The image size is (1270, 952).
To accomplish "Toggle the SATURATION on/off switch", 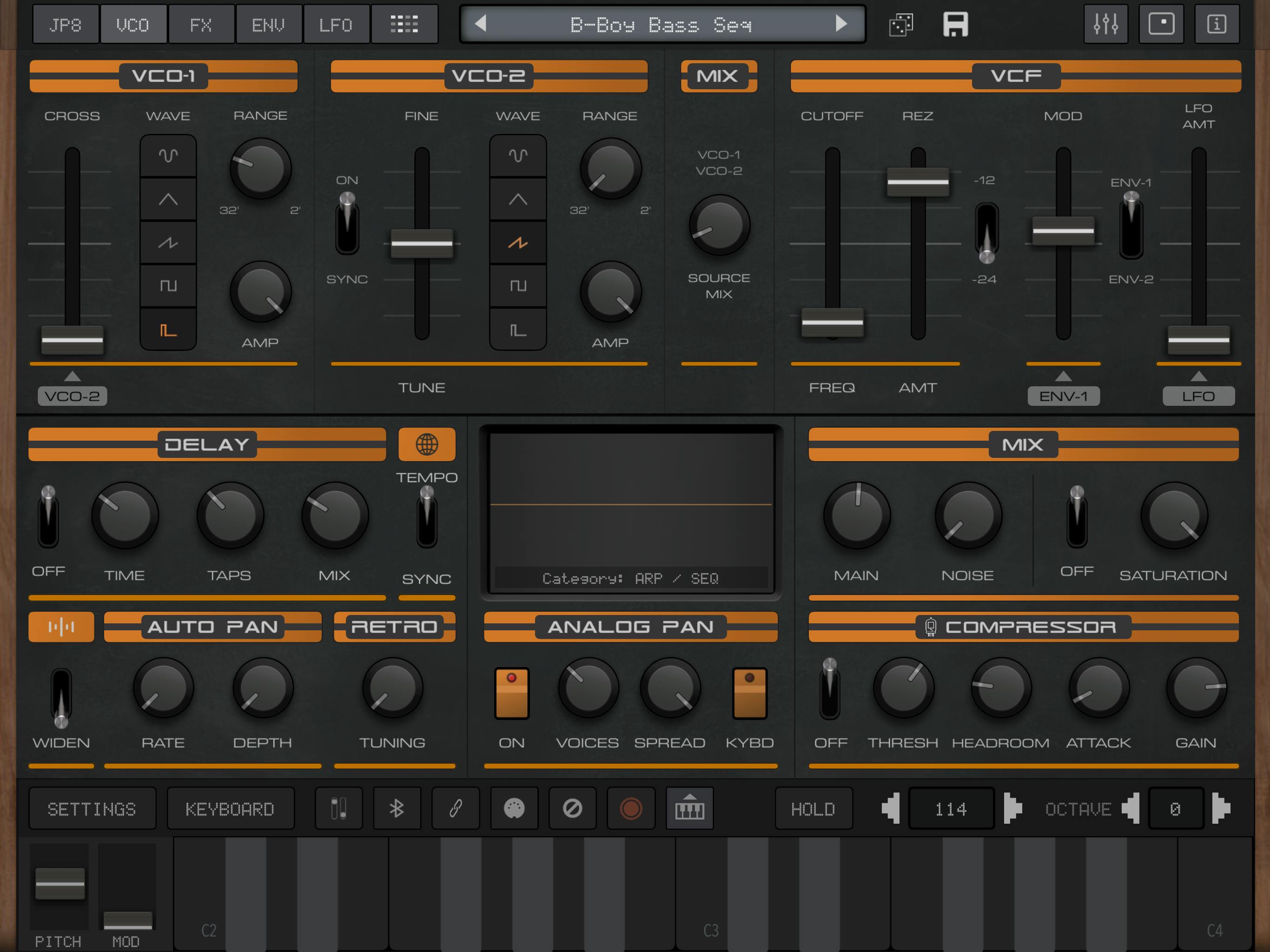I will click(1077, 516).
